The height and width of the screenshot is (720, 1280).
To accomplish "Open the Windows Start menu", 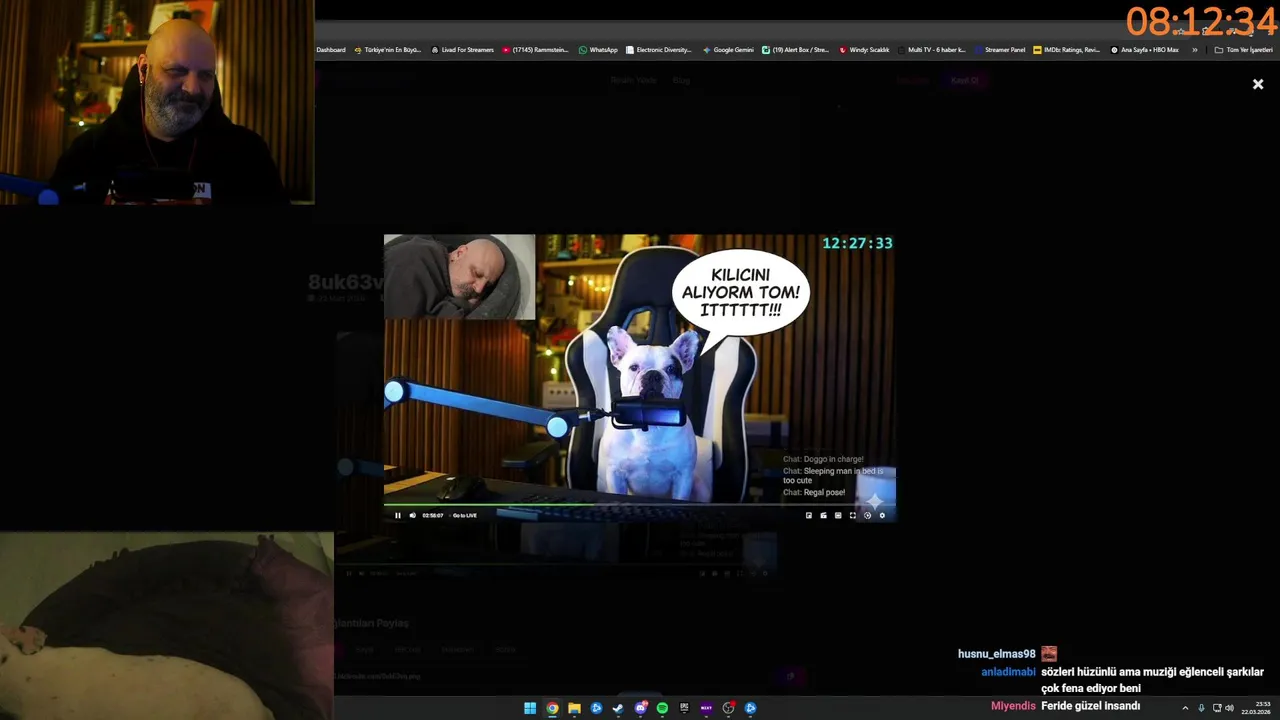I will coord(530,708).
